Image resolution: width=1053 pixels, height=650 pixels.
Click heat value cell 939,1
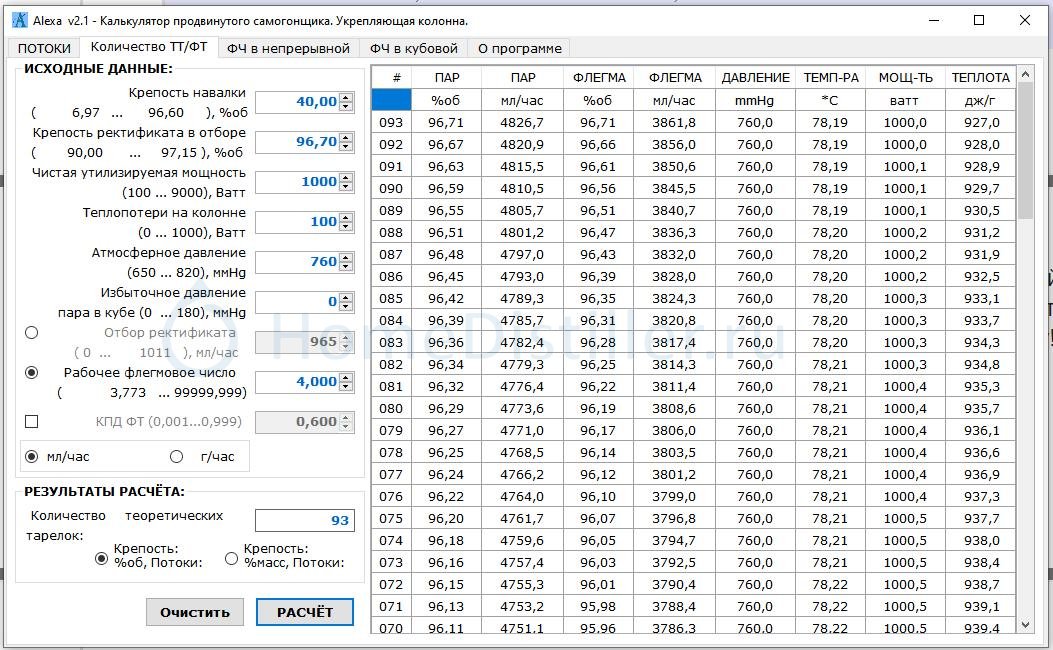pyautogui.click(x=981, y=606)
